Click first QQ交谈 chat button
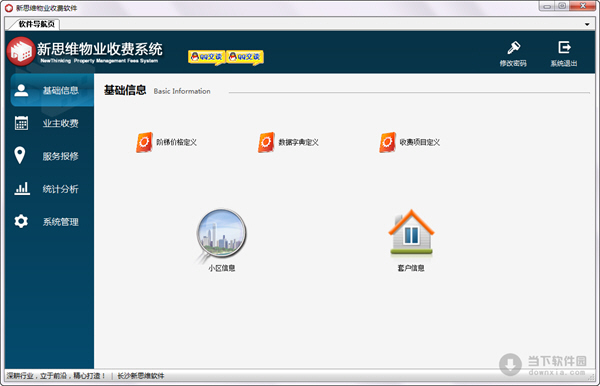The width and height of the screenshot is (600, 386). coord(206,57)
